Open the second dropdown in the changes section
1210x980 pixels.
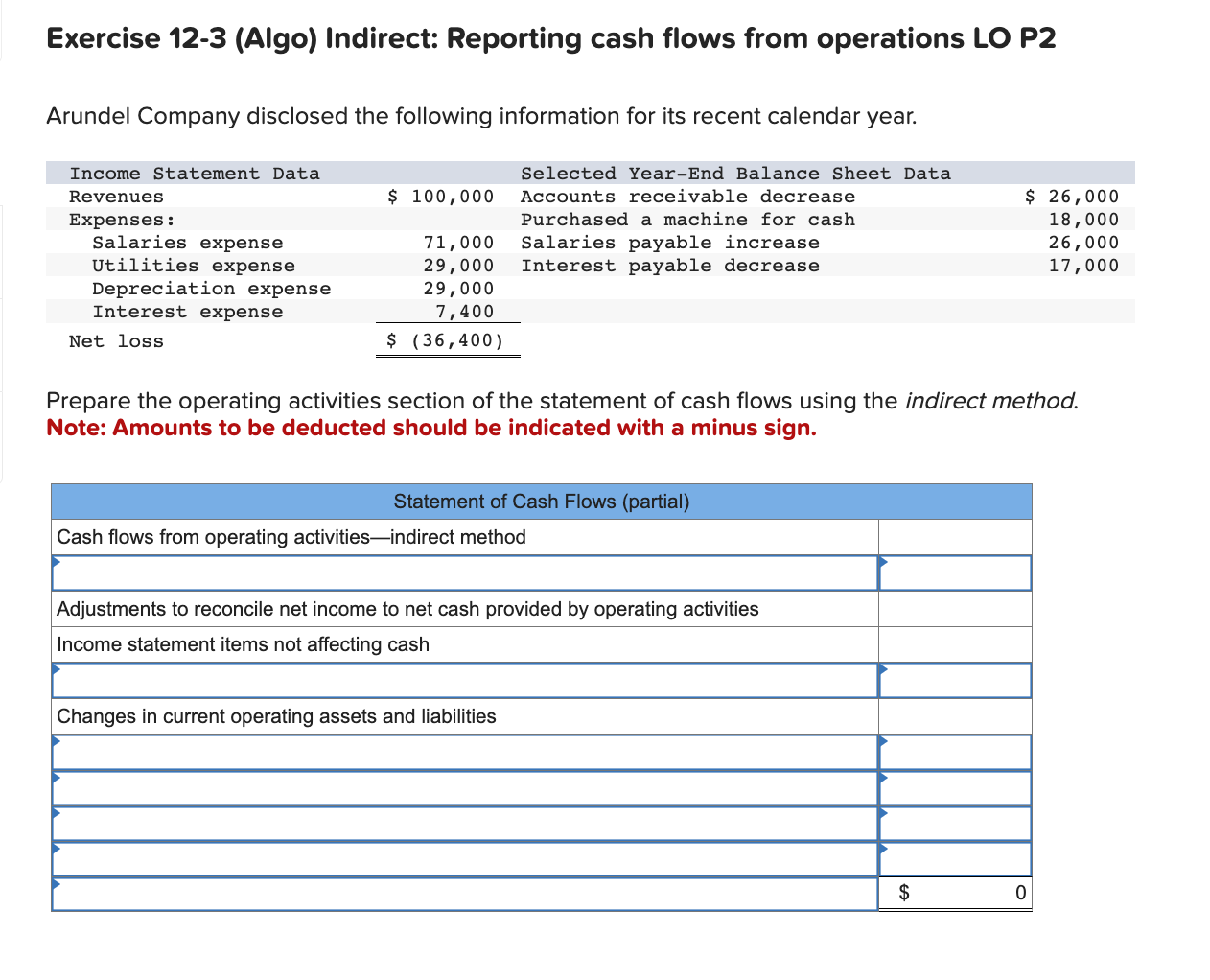[x=464, y=787]
